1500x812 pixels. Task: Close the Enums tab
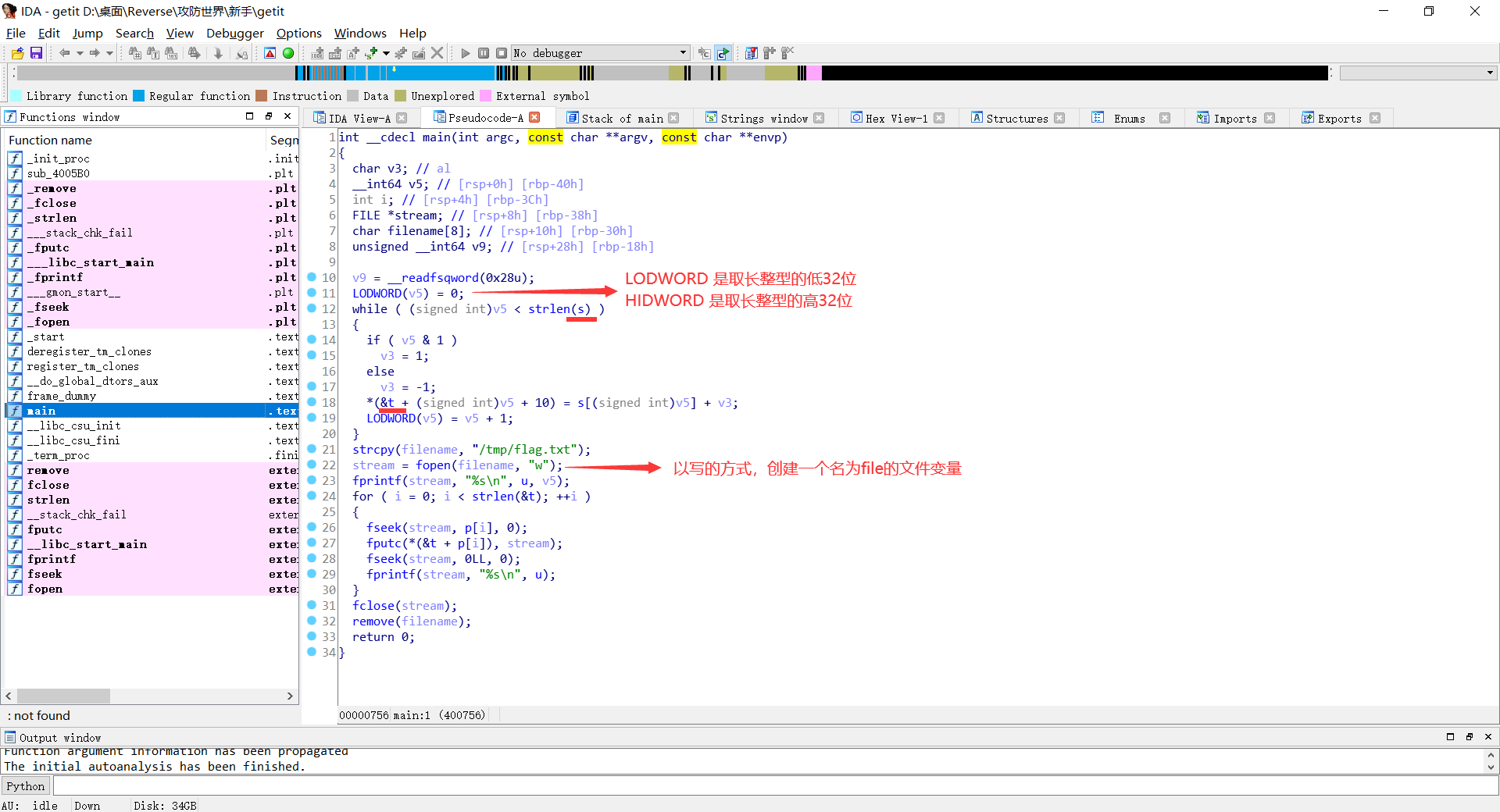coord(1165,118)
